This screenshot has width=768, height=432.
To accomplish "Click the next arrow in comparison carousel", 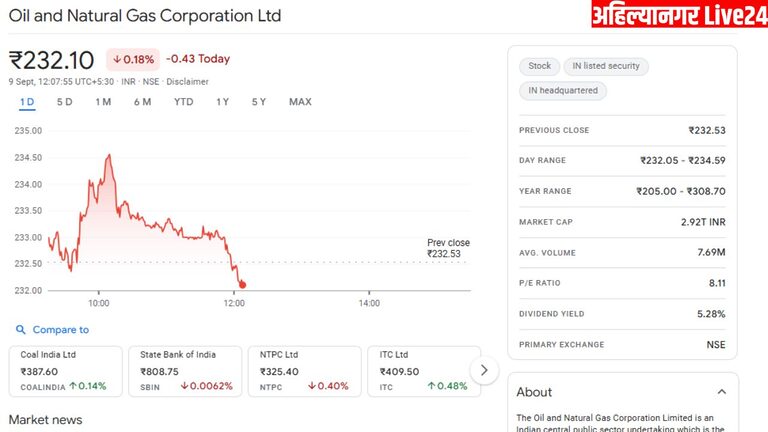I will click(x=484, y=370).
